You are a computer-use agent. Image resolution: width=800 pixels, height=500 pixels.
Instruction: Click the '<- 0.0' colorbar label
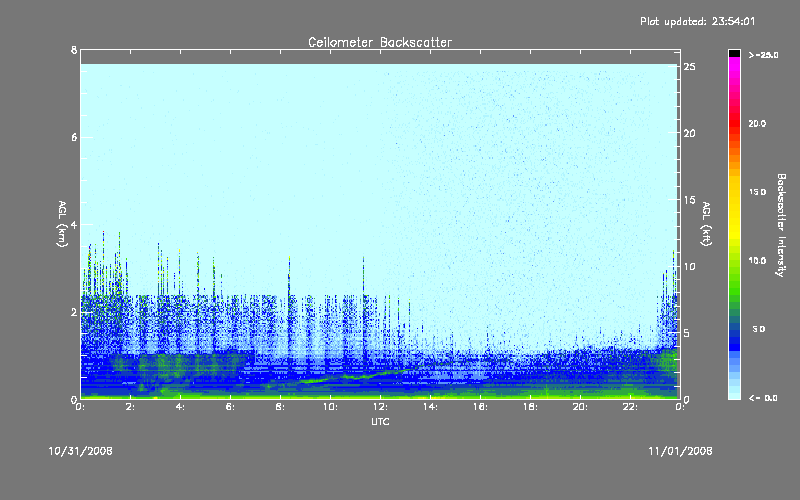point(763,398)
